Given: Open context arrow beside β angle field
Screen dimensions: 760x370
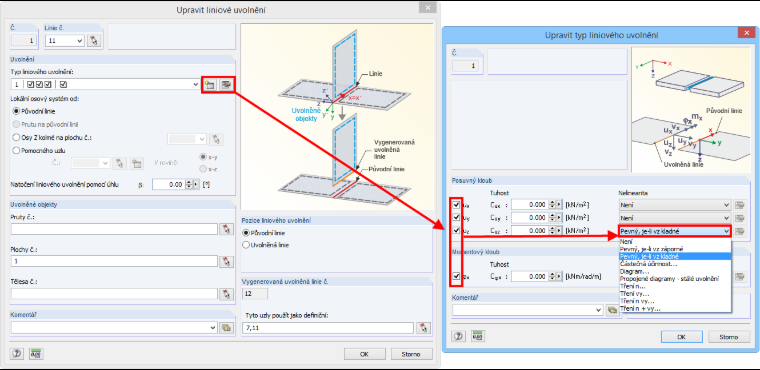Looking at the screenshot, I should point(196,184).
